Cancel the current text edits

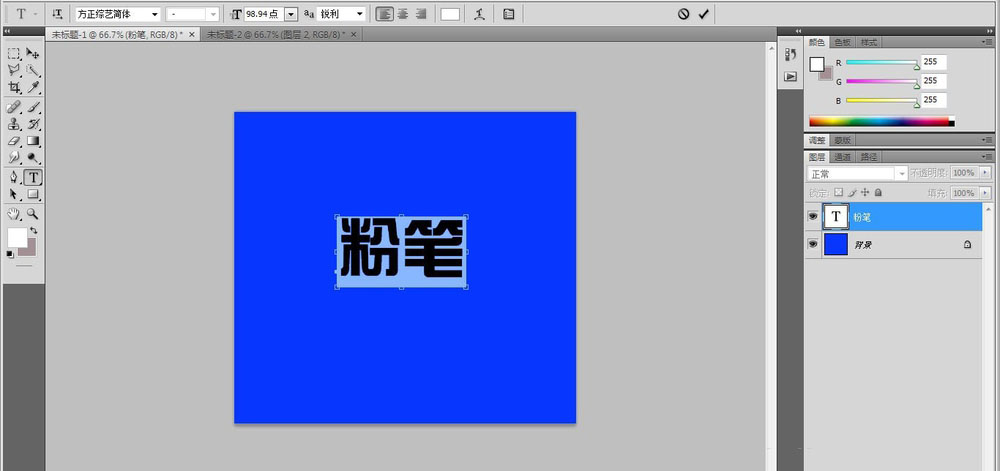pyautogui.click(x=683, y=14)
